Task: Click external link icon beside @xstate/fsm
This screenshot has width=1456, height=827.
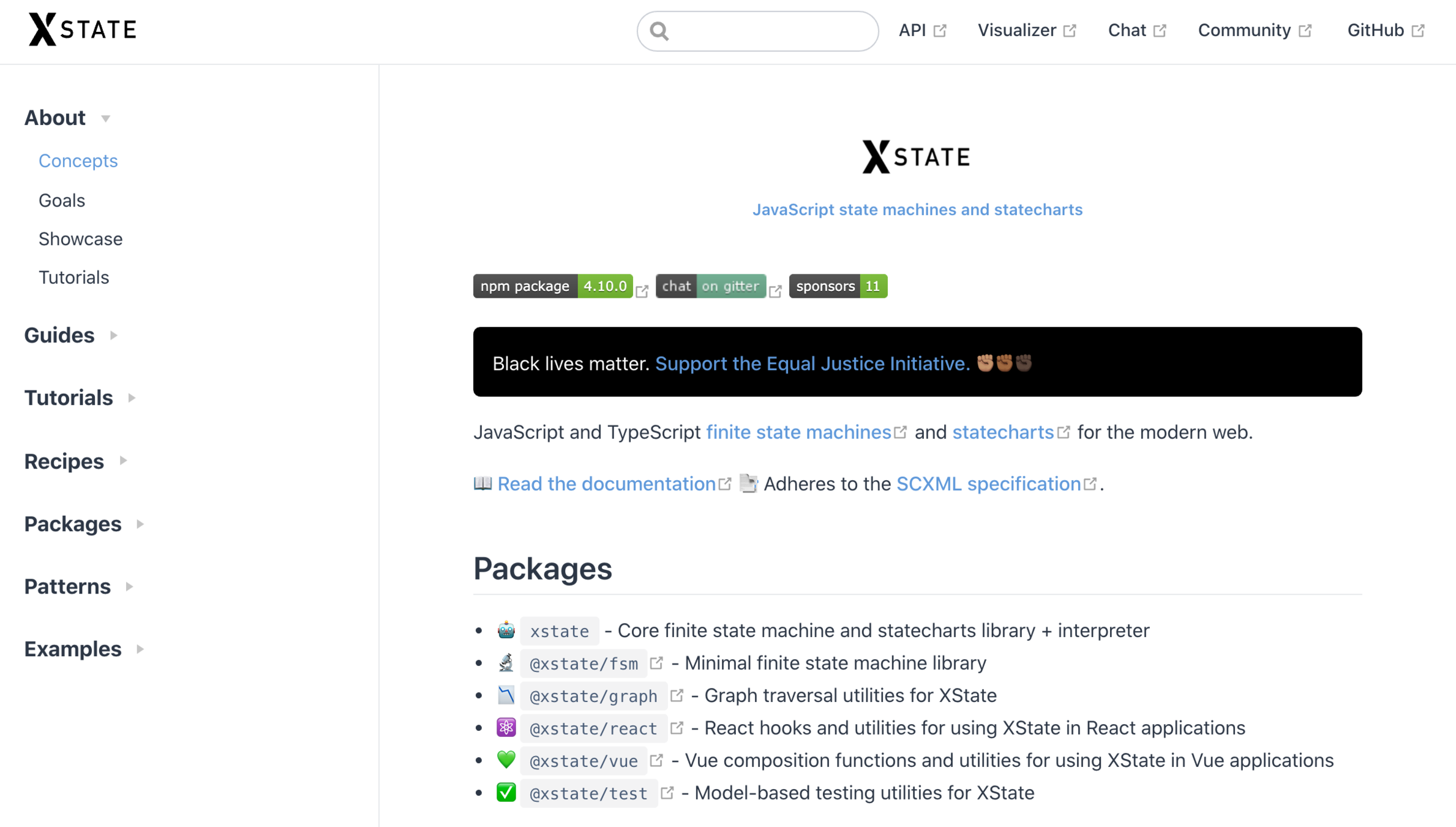Action: (x=656, y=663)
